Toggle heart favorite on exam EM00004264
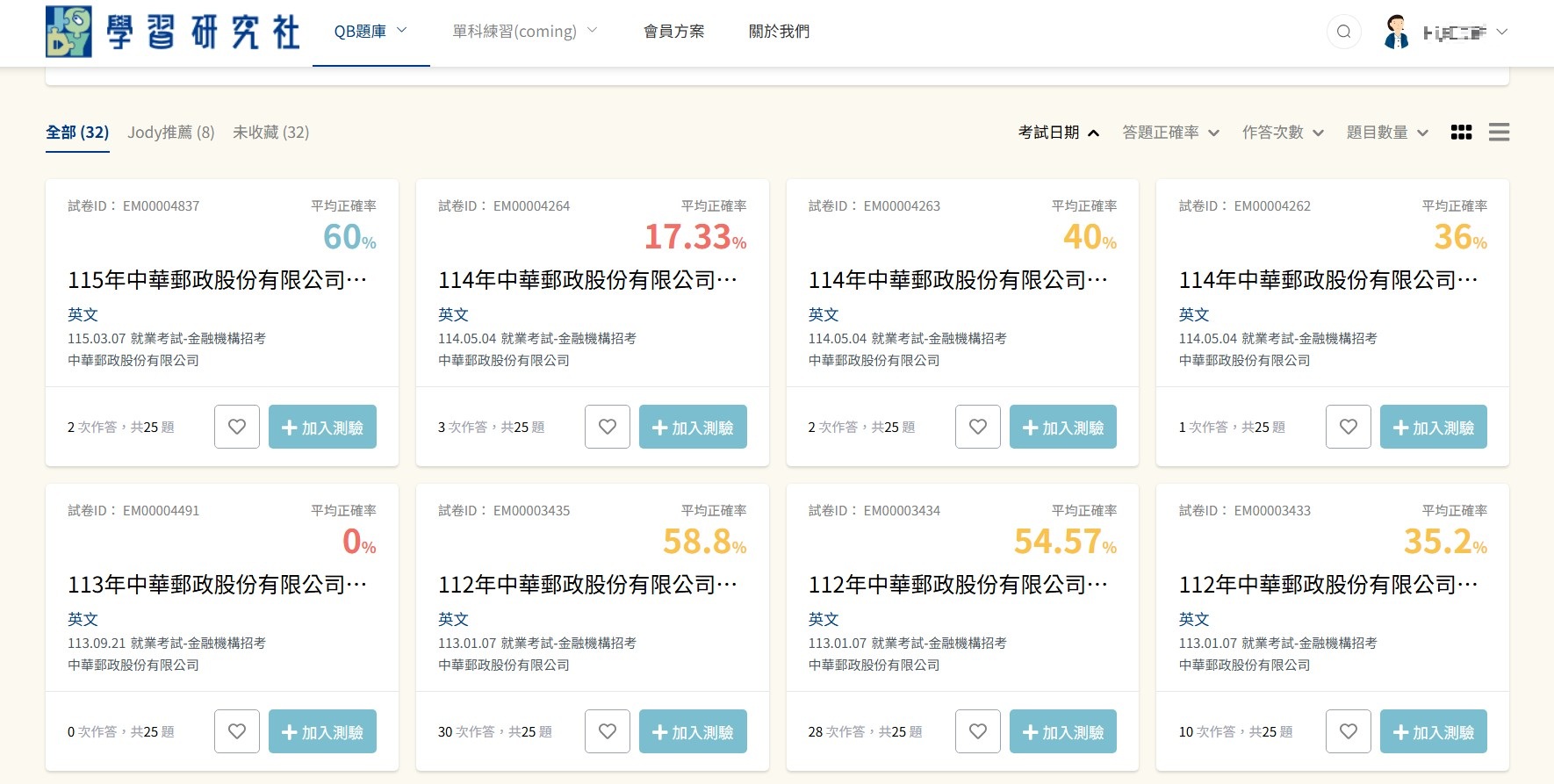Image resolution: width=1554 pixels, height=784 pixels. 608,427
